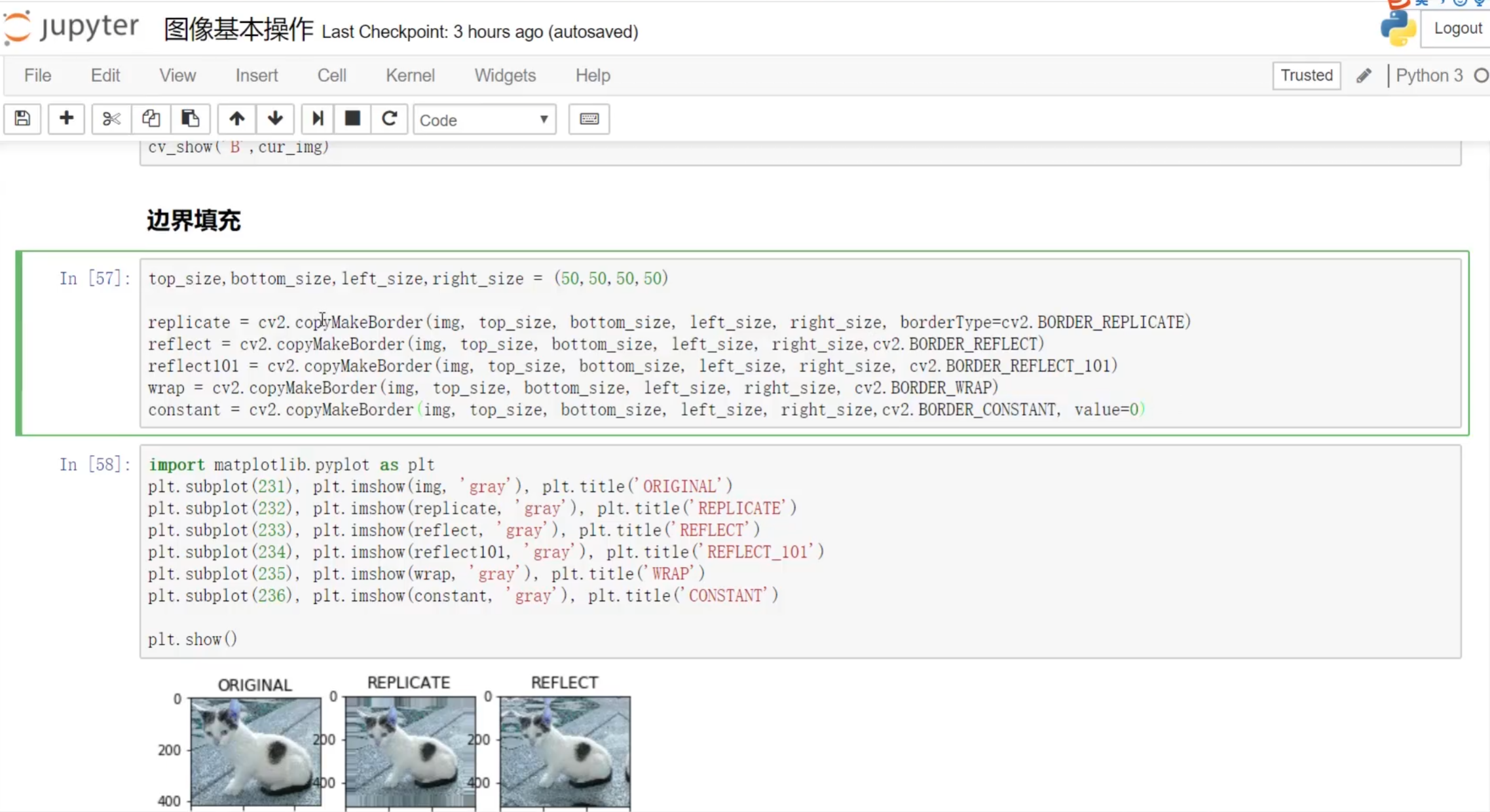1490x812 pixels.
Task: Click the Jupyter logo link
Action: coord(72,28)
